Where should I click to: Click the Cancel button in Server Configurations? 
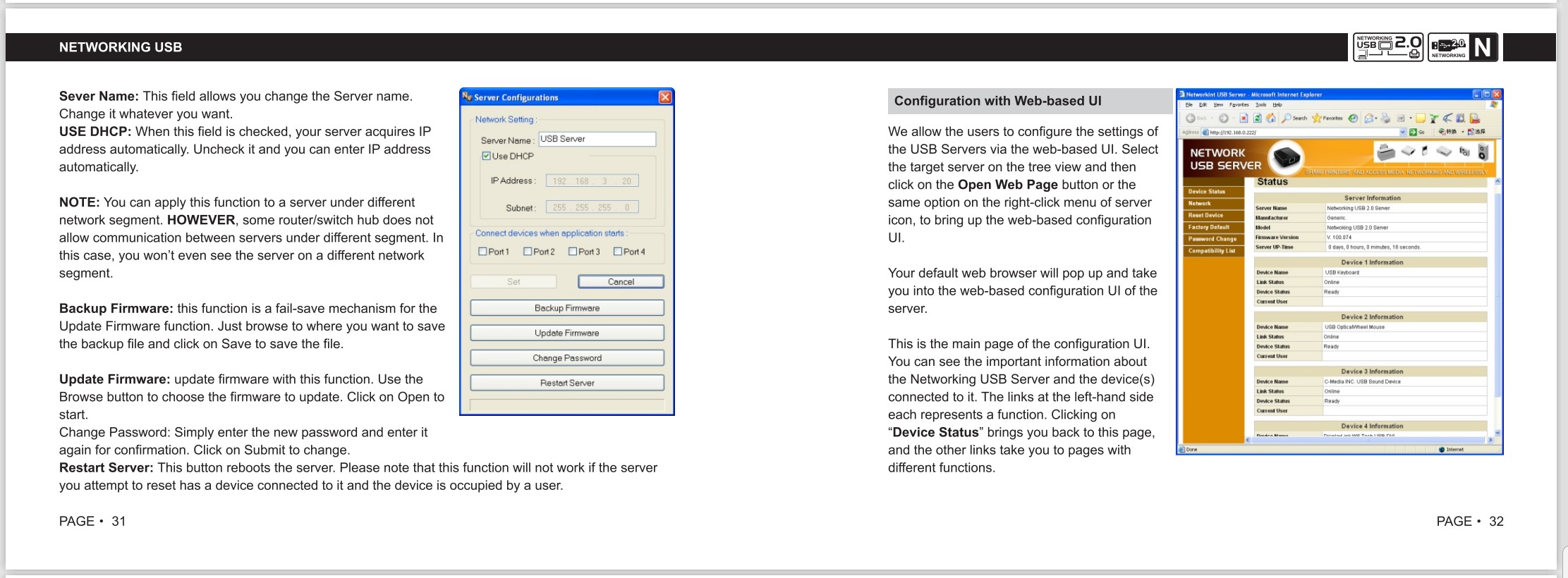[x=621, y=281]
